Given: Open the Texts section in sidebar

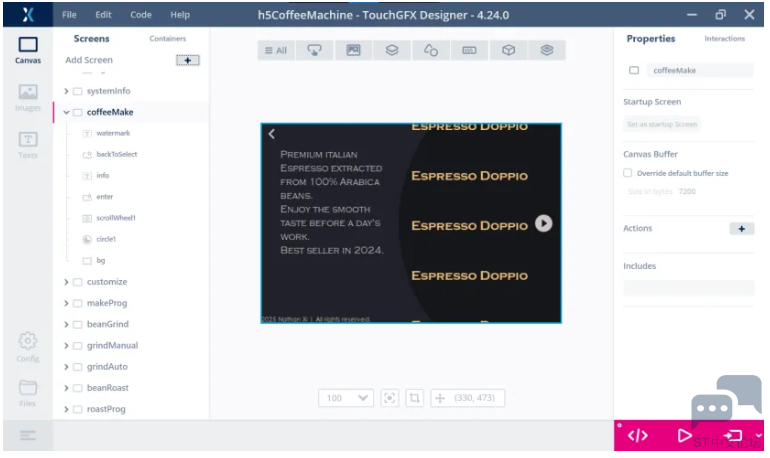Looking at the screenshot, I should coord(28,145).
